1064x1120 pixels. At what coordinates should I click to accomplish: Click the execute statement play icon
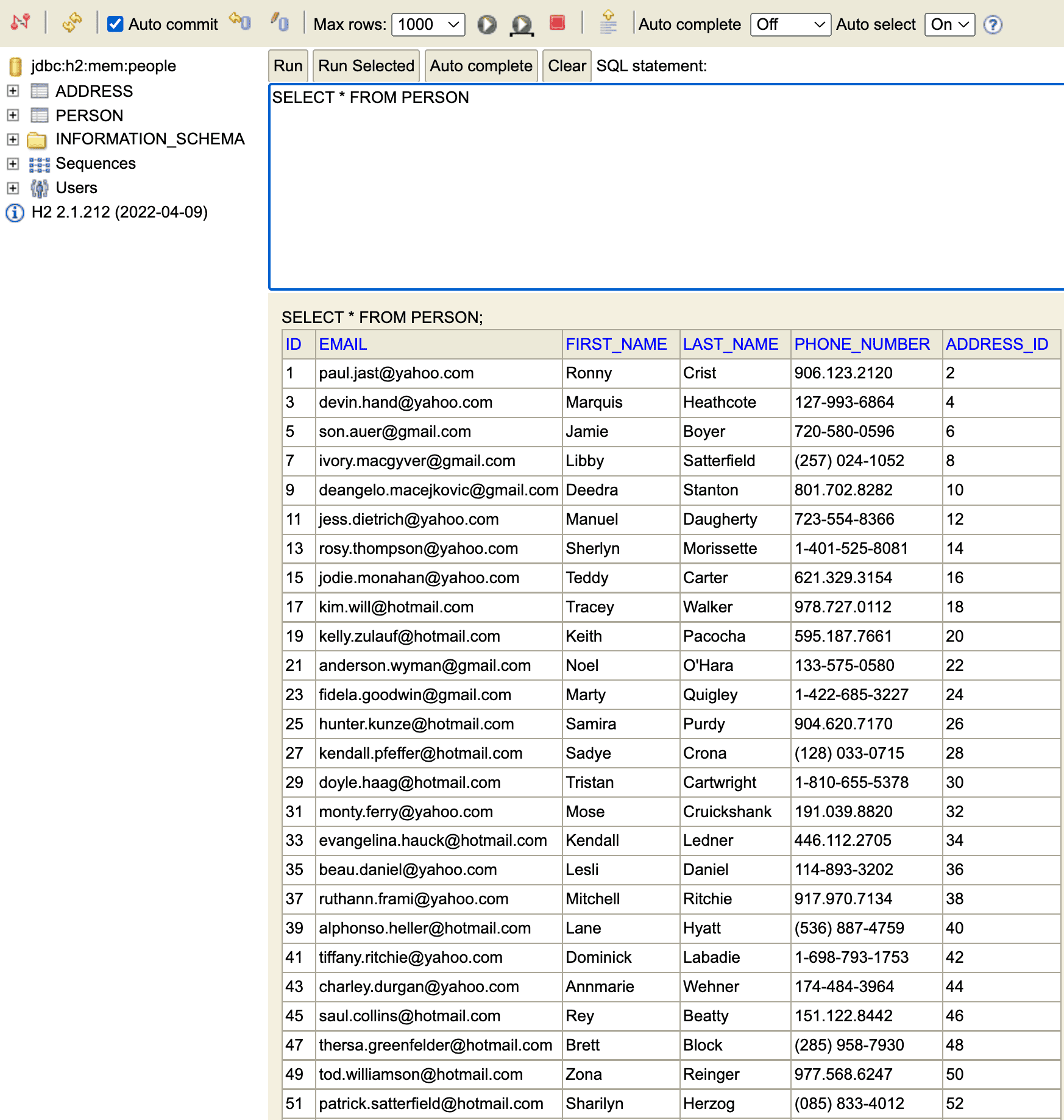click(x=487, y=25)
